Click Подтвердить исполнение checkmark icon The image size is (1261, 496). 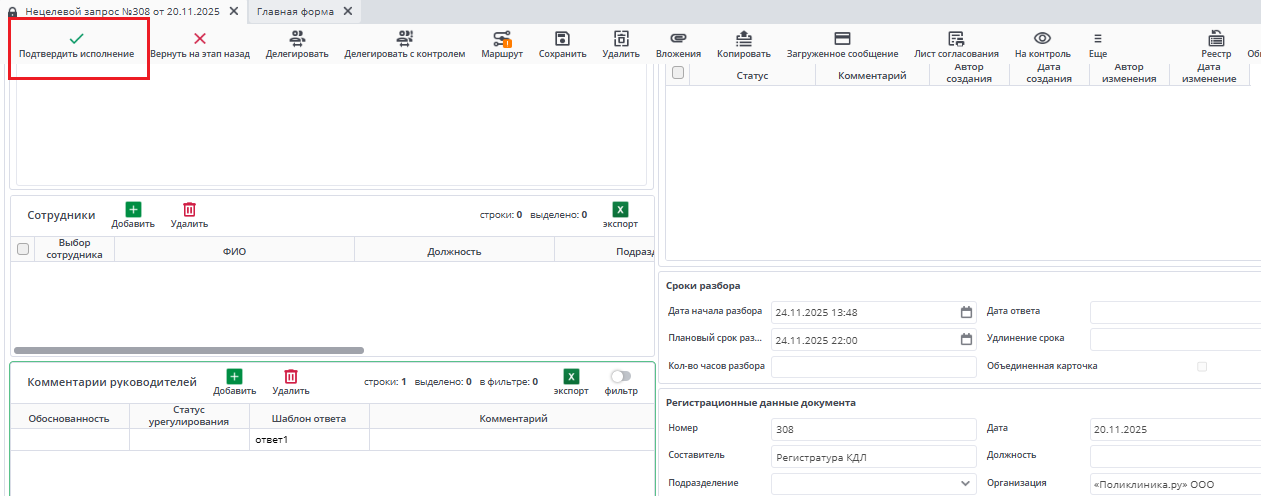[x=76, y=38]
